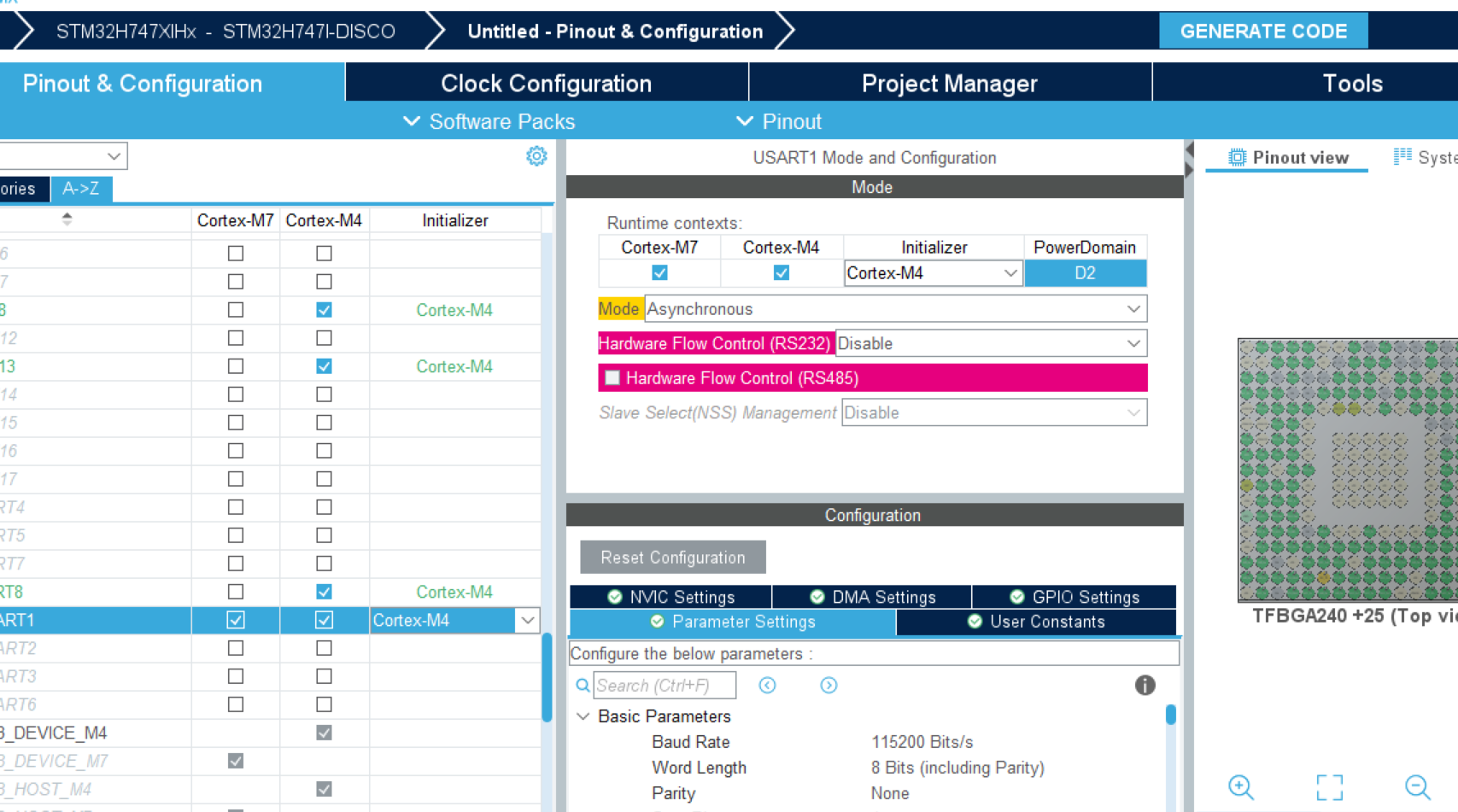Uncheck Cortex-M7 box in highlighted ART1 row
This screenshot has height=812, width=1458.
[236, 620]
